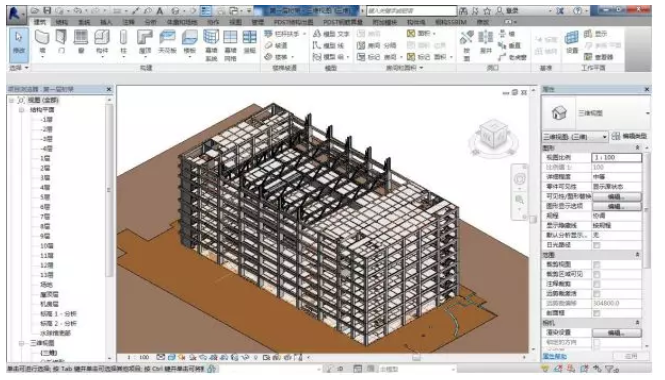This screenshot has height=380, width=665.
Task: Select the Dormer opening tool
Action: (512, 56)
